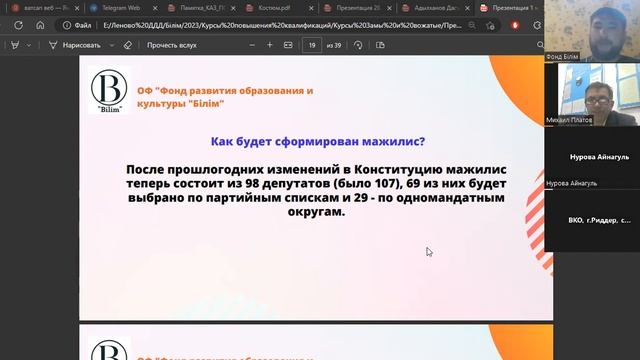This screenshot has width=640, height=360.
Task: Zoom in with the plus button
Action: click(270, 45)
